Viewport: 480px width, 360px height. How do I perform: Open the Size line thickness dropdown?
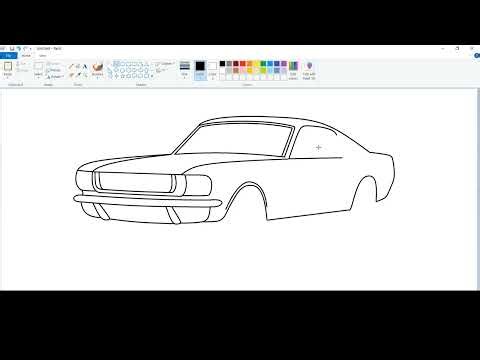[x=185, y=70]
